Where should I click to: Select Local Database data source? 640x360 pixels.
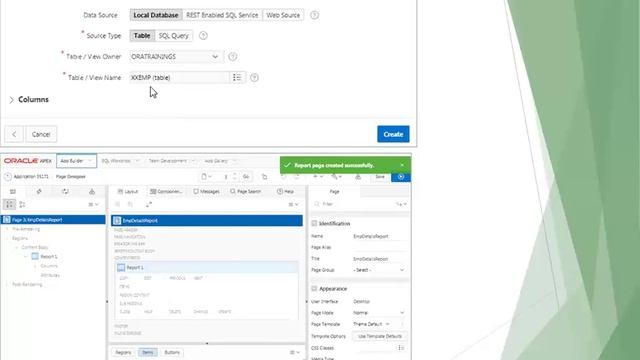pos(156,15)
